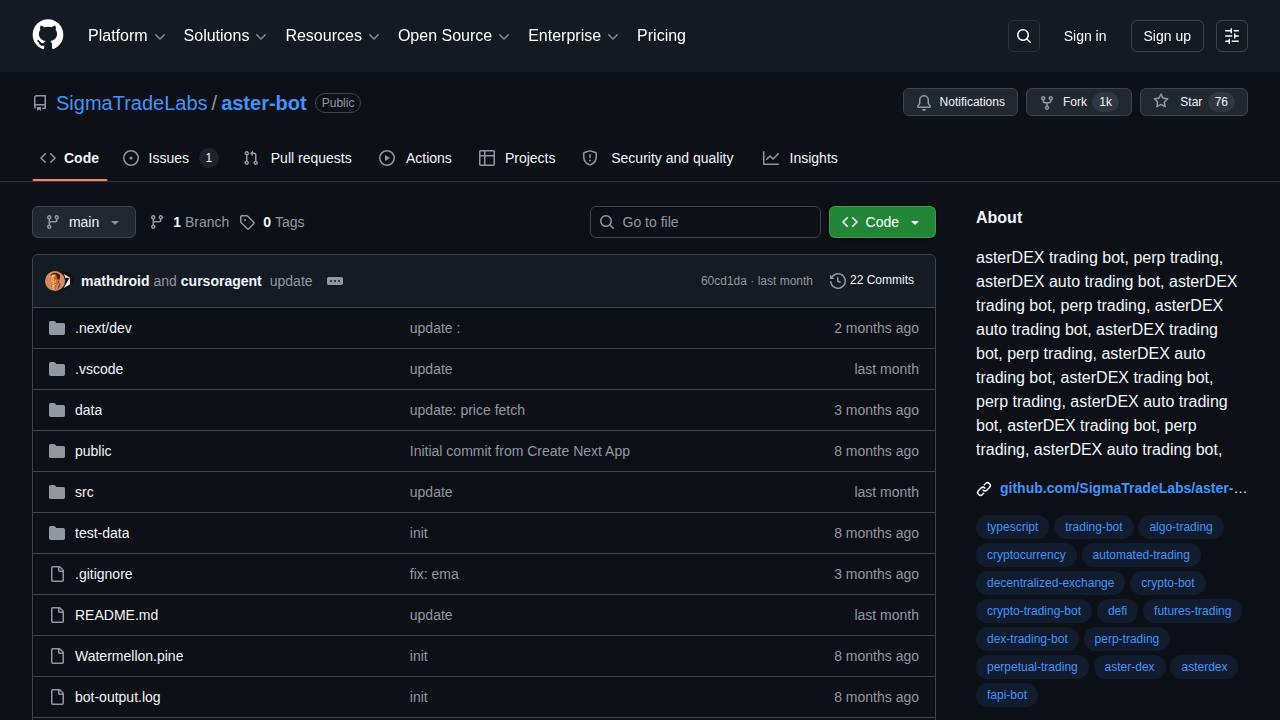Expand the Solutions menu
This screenshot has height=720, width=1280.
tap(225, 36)
